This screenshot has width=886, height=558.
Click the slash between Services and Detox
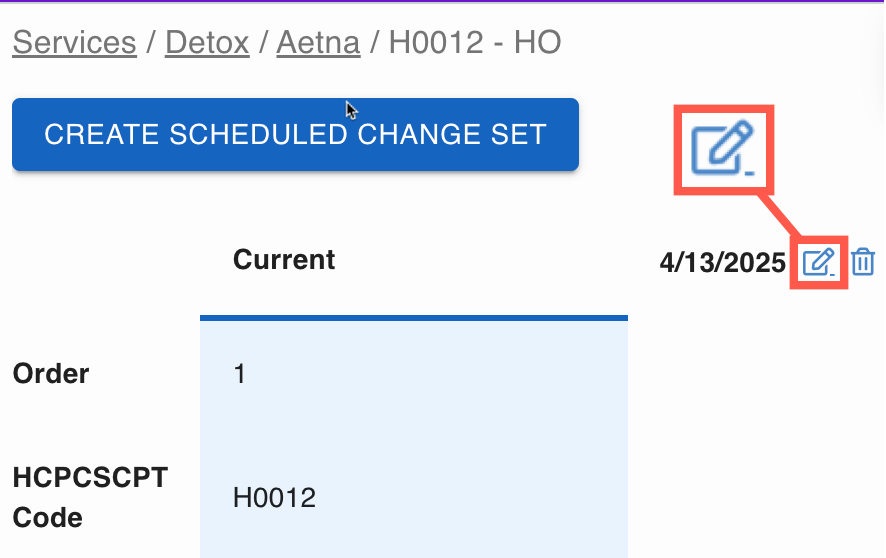pyautogui.click(x=151, y=43)
